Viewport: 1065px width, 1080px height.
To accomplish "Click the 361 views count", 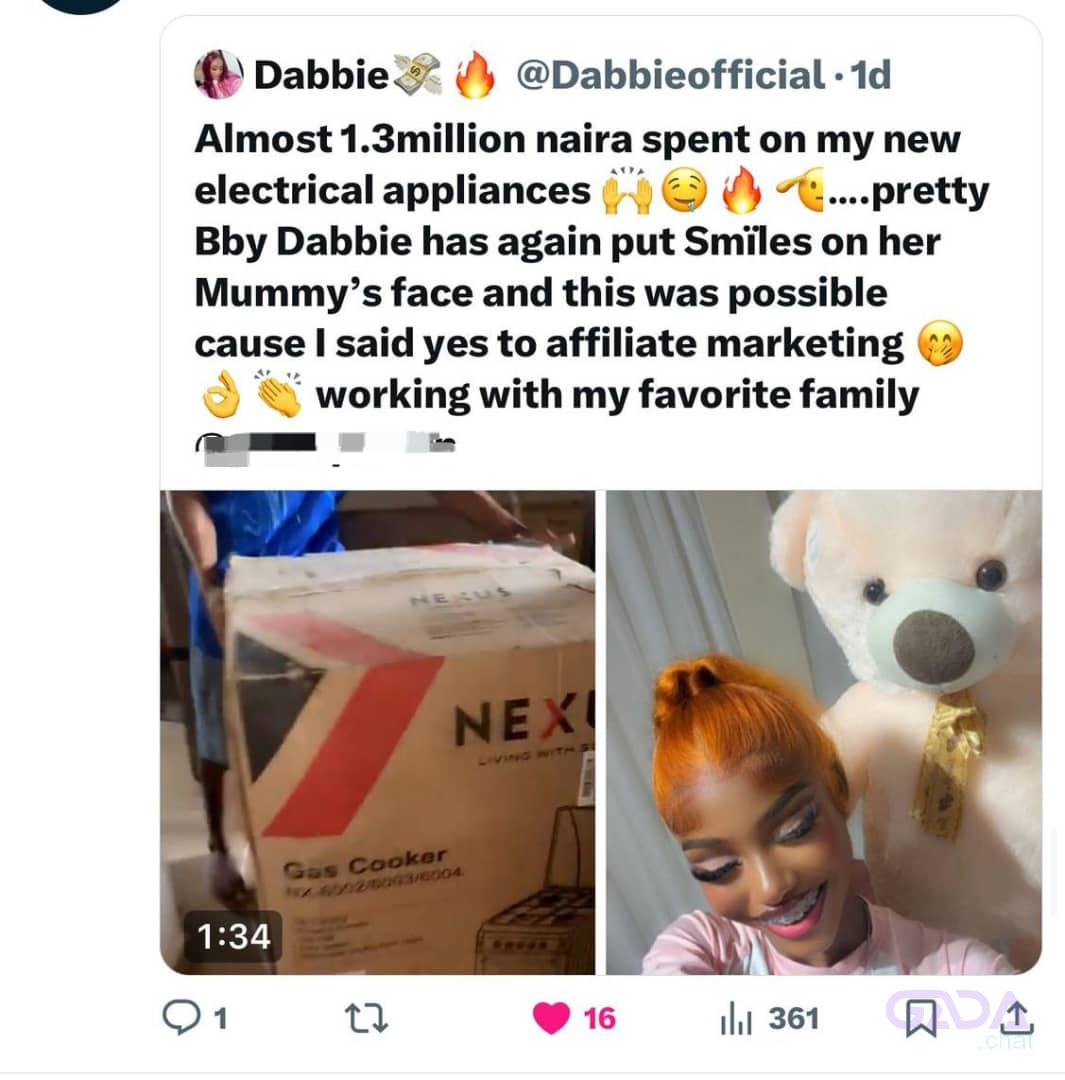I will tap(794, 1019).
